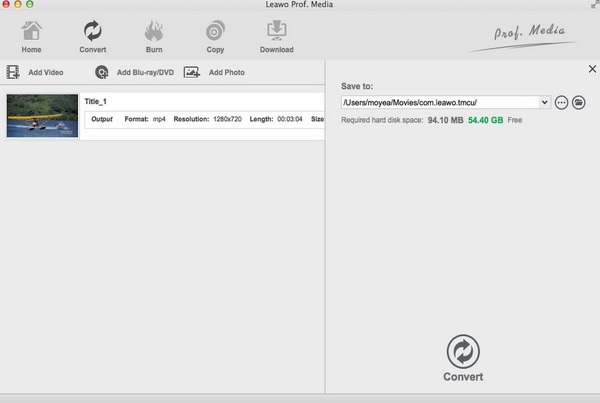Close the Save to side panel
This screenshot has width=600, height=403.
point(592,69)
